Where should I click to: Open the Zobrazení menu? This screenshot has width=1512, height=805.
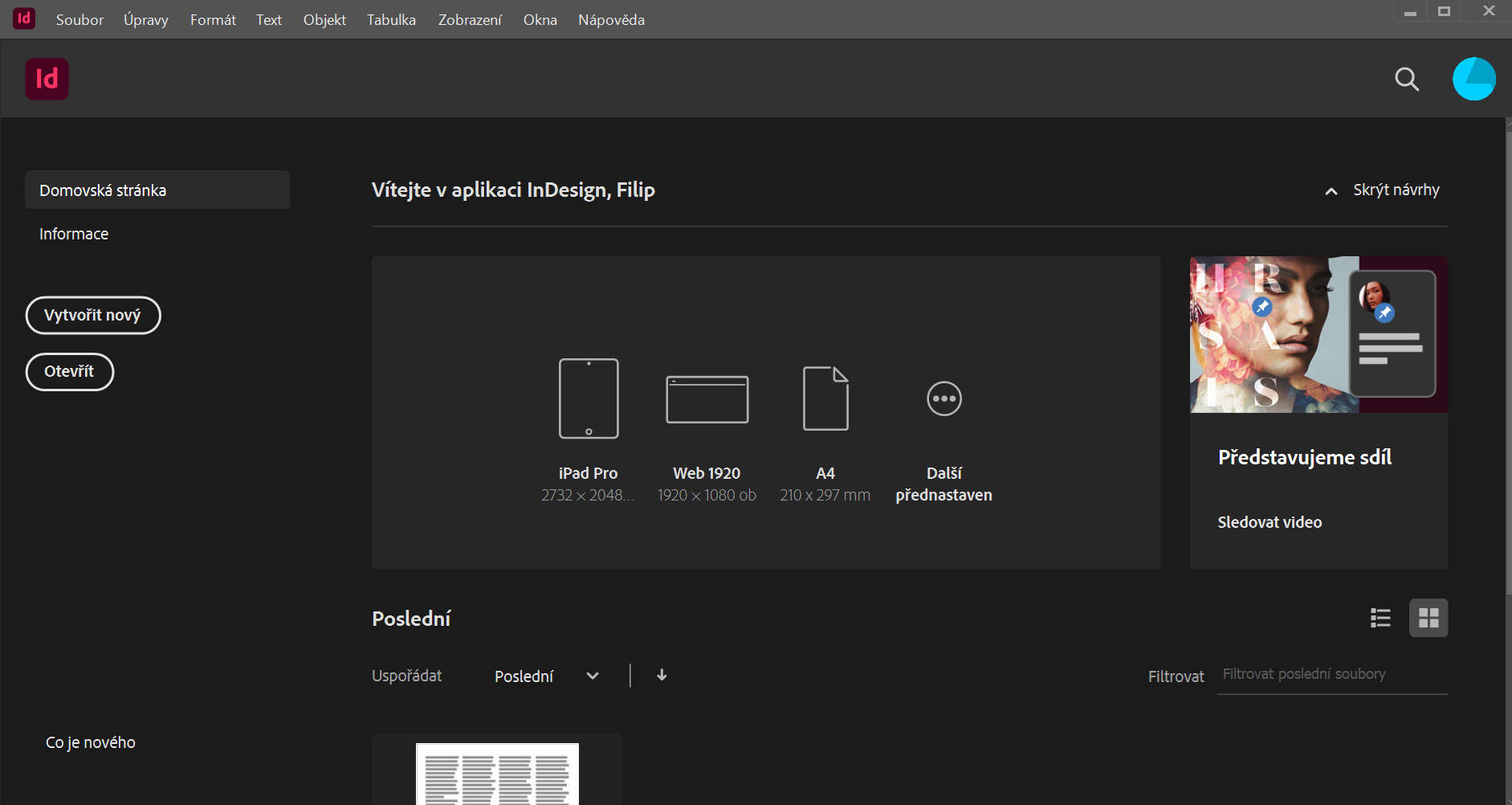[x=470, y=20]
